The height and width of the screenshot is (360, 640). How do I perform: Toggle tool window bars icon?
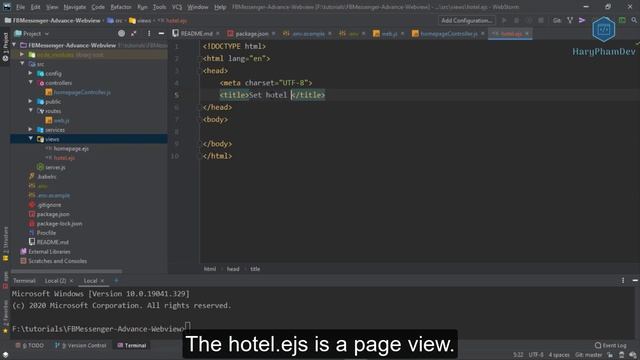(x=5, y=355)
